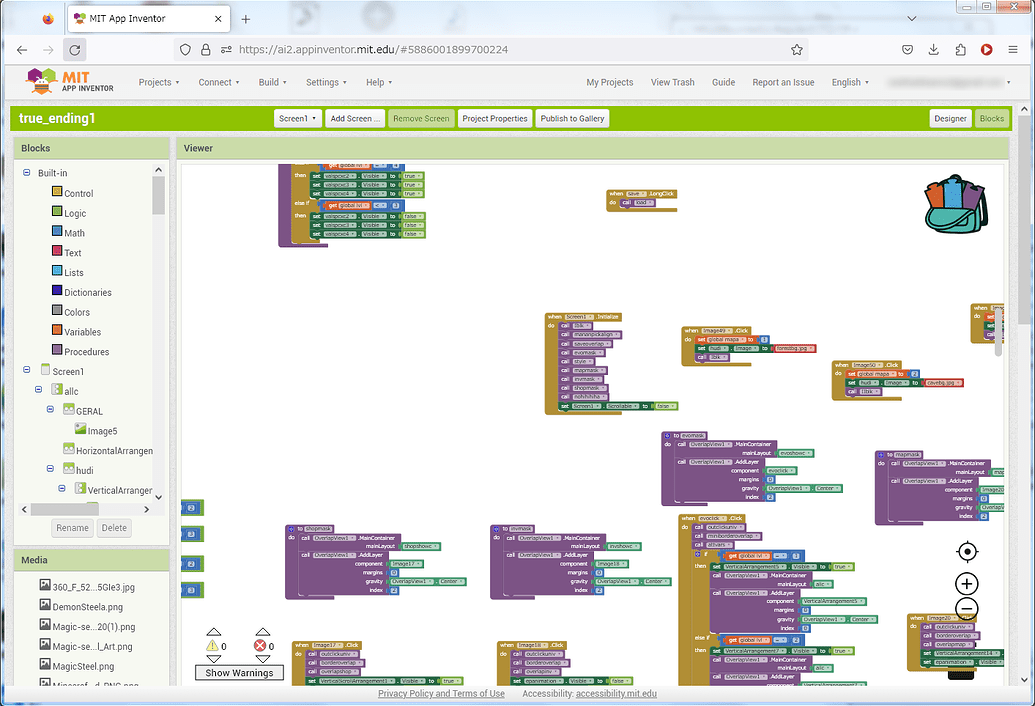Viewport: 1035px width, 706px height.
Task: Open the Screen1 screen selector
Action: 297,118
